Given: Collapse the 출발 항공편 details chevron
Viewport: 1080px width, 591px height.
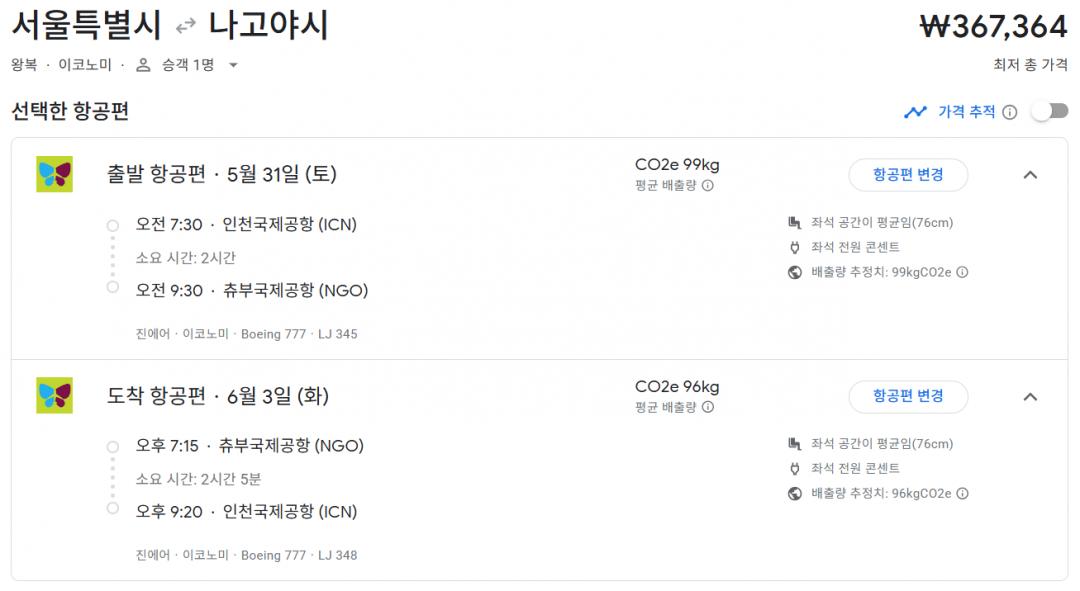Looking at the screenshot, I should [x=1030, y=175].
